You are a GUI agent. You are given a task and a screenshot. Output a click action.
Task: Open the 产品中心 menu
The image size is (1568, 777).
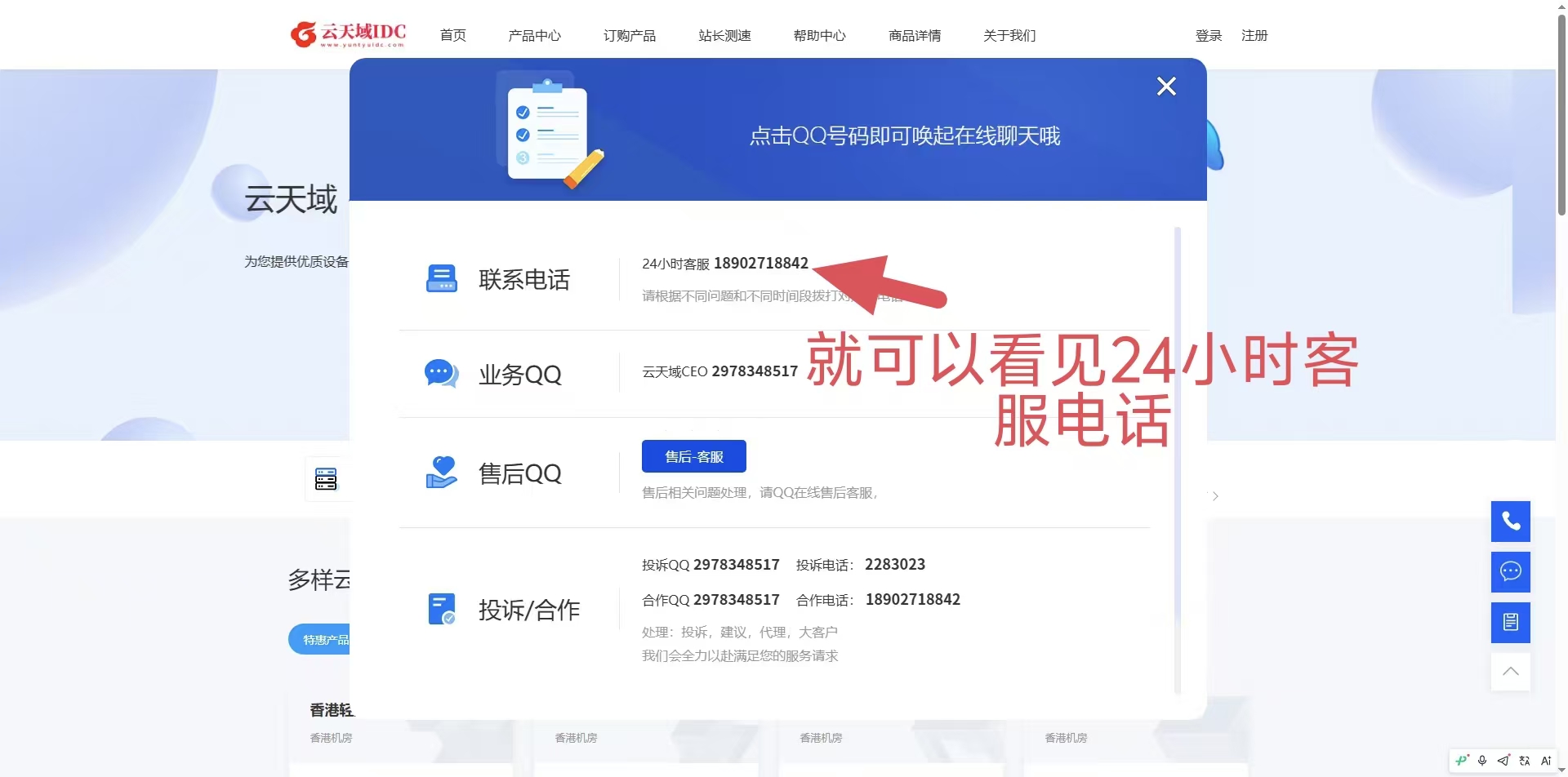click(535, 36)
